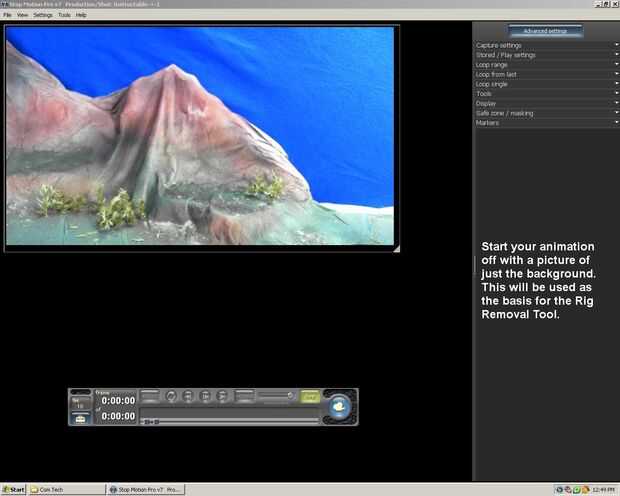Switch to Stop Motion Pro taskbar item

[146, 490]
